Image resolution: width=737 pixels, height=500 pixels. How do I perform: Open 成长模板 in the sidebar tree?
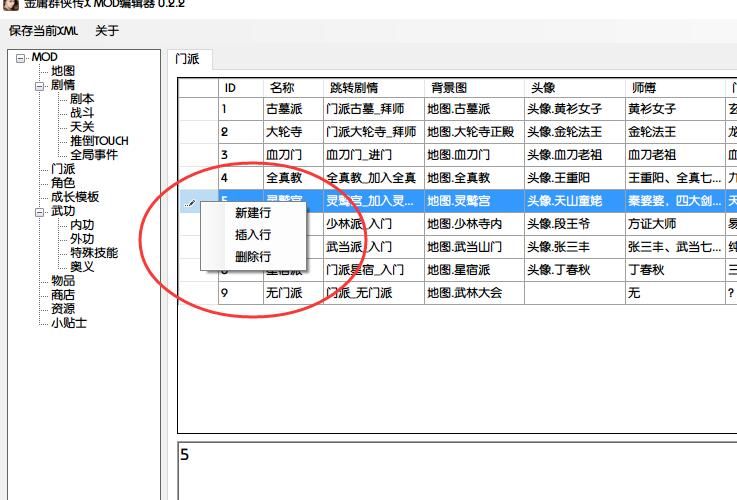coord(75,197)
